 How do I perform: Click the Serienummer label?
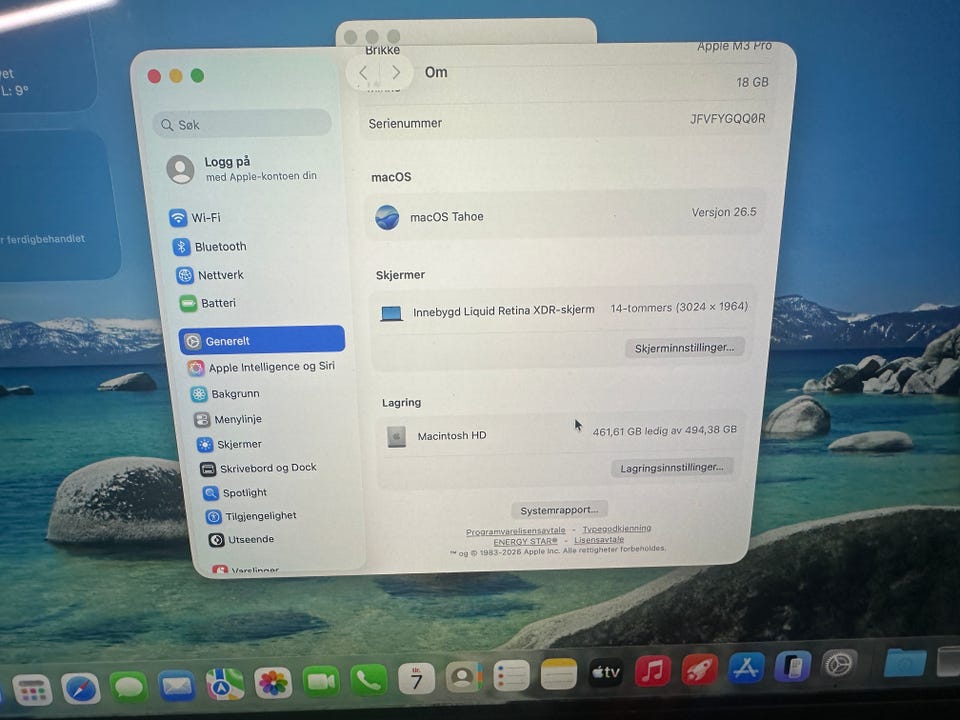[x=405, y=123]
